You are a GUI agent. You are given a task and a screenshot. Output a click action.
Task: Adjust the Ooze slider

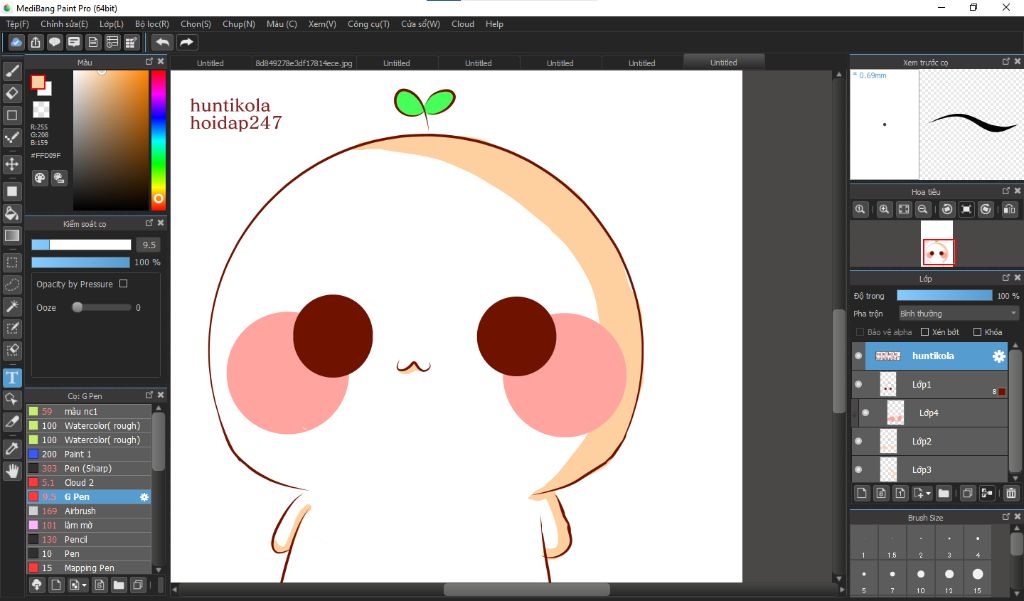pyautogui.click(x=102, y=307)
